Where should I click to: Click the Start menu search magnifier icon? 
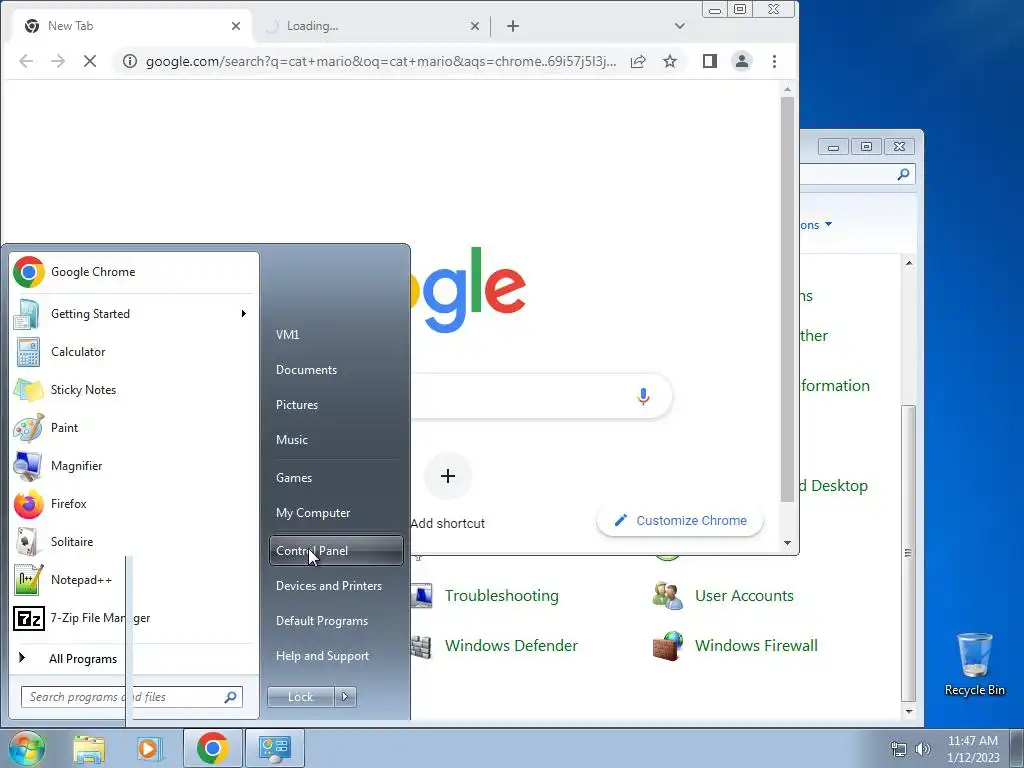(x=230, y=697)
